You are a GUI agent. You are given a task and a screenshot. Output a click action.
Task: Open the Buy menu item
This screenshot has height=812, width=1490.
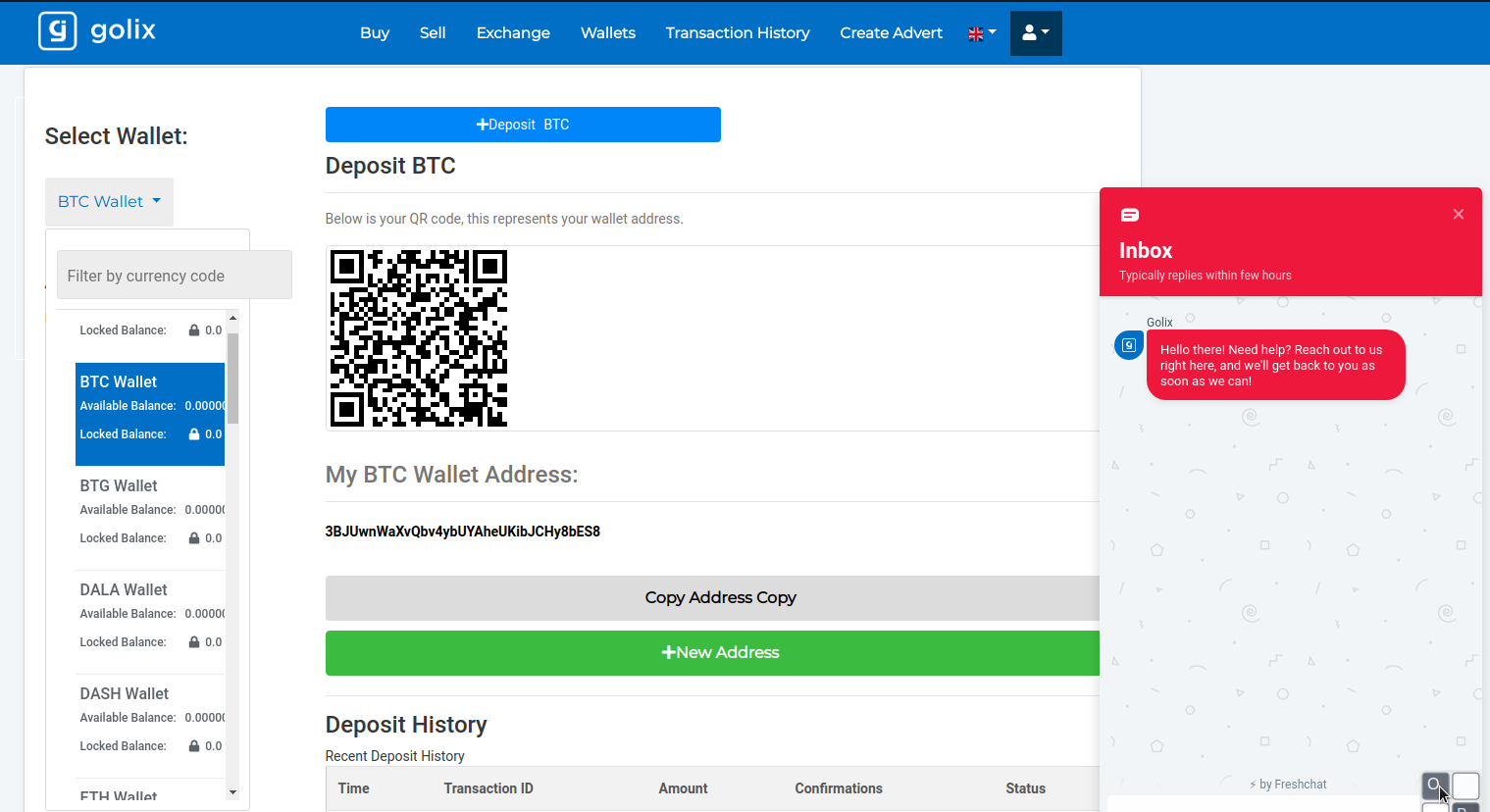pyautogui.click(x=375, y=32)
